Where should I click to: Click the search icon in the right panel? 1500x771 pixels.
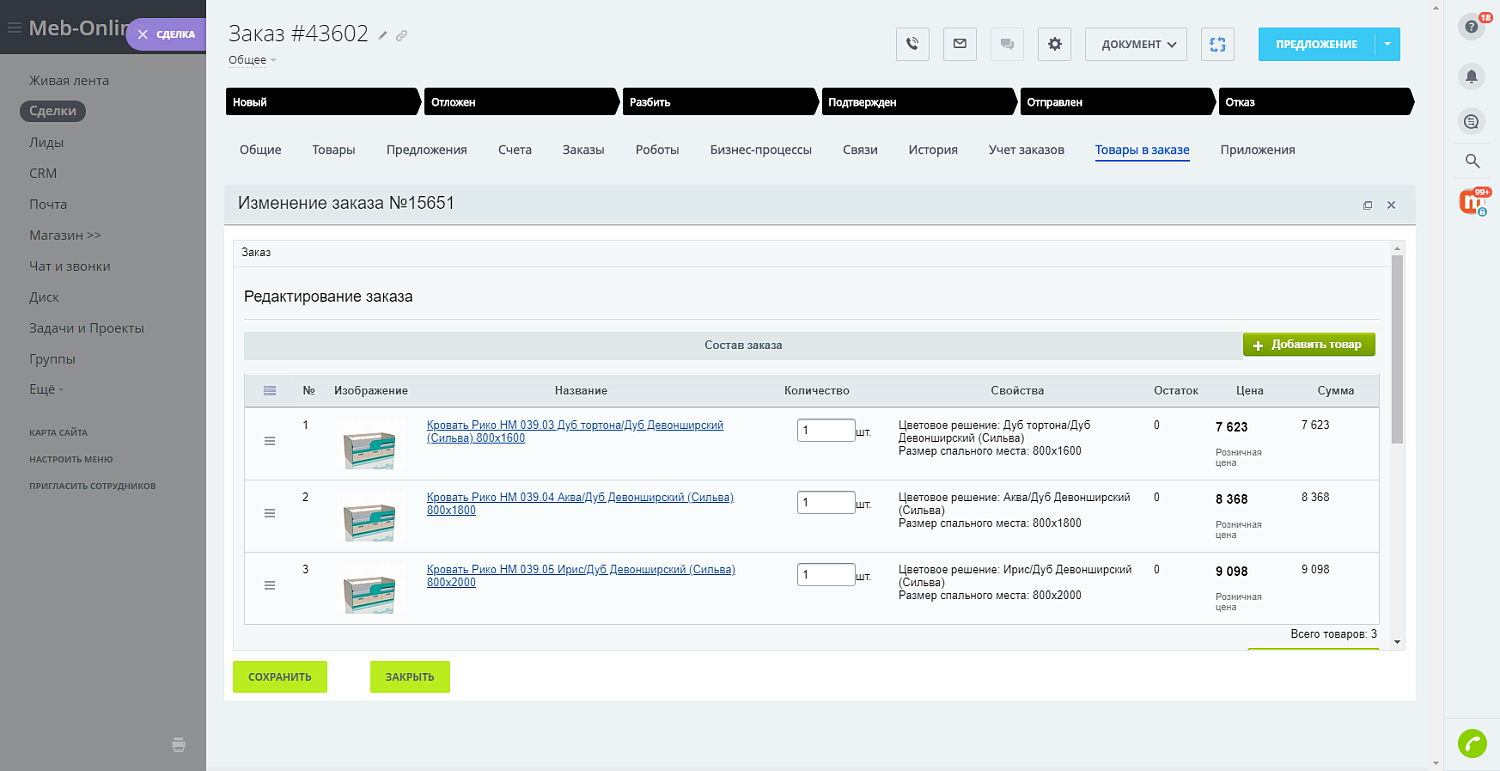click(x=1471, y=160)
